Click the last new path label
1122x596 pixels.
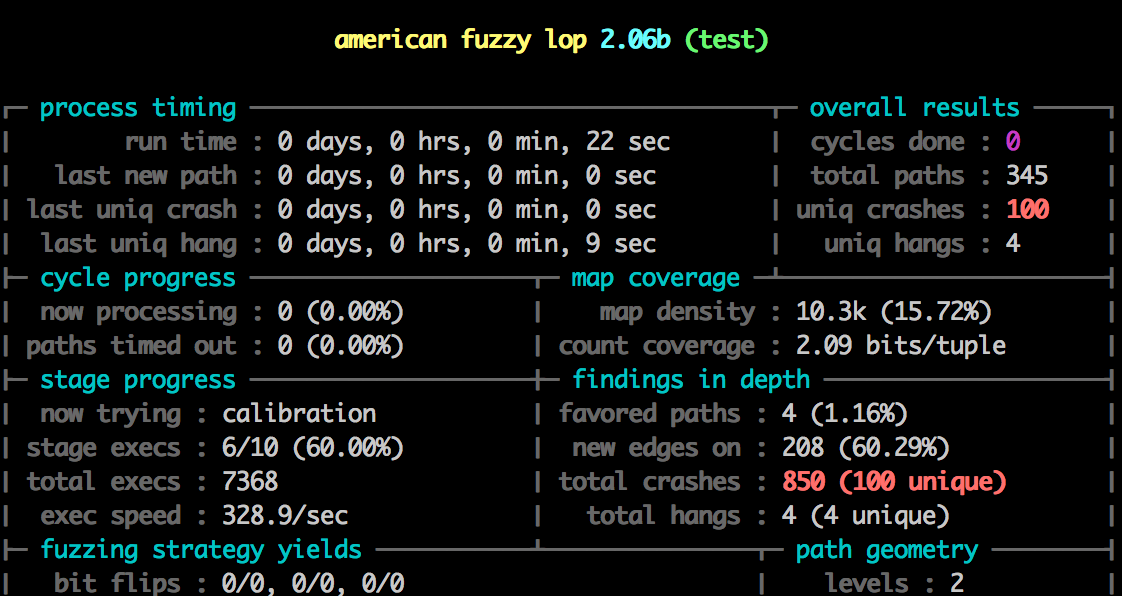tap(146, 176)
